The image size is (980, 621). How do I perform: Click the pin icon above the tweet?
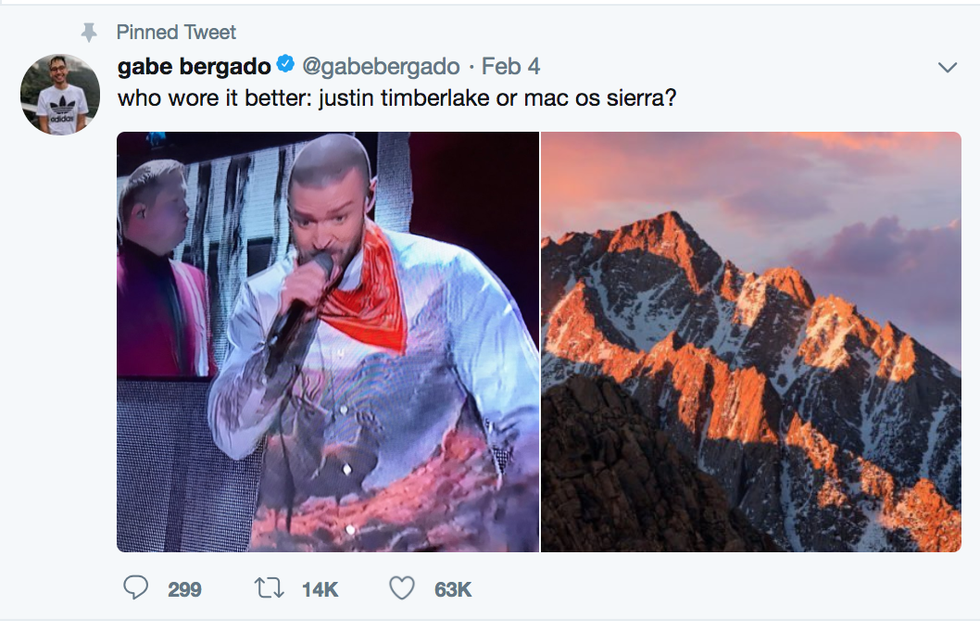coord(89,32)
